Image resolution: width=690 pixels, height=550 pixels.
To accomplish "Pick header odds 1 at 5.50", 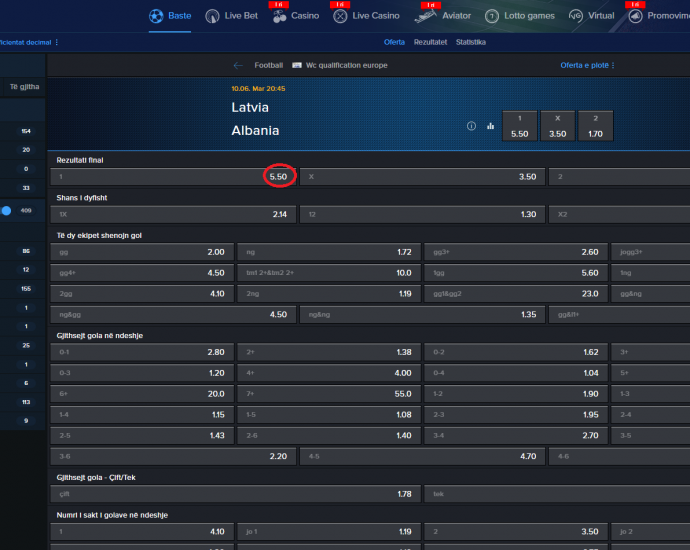I will click(520, 126).
